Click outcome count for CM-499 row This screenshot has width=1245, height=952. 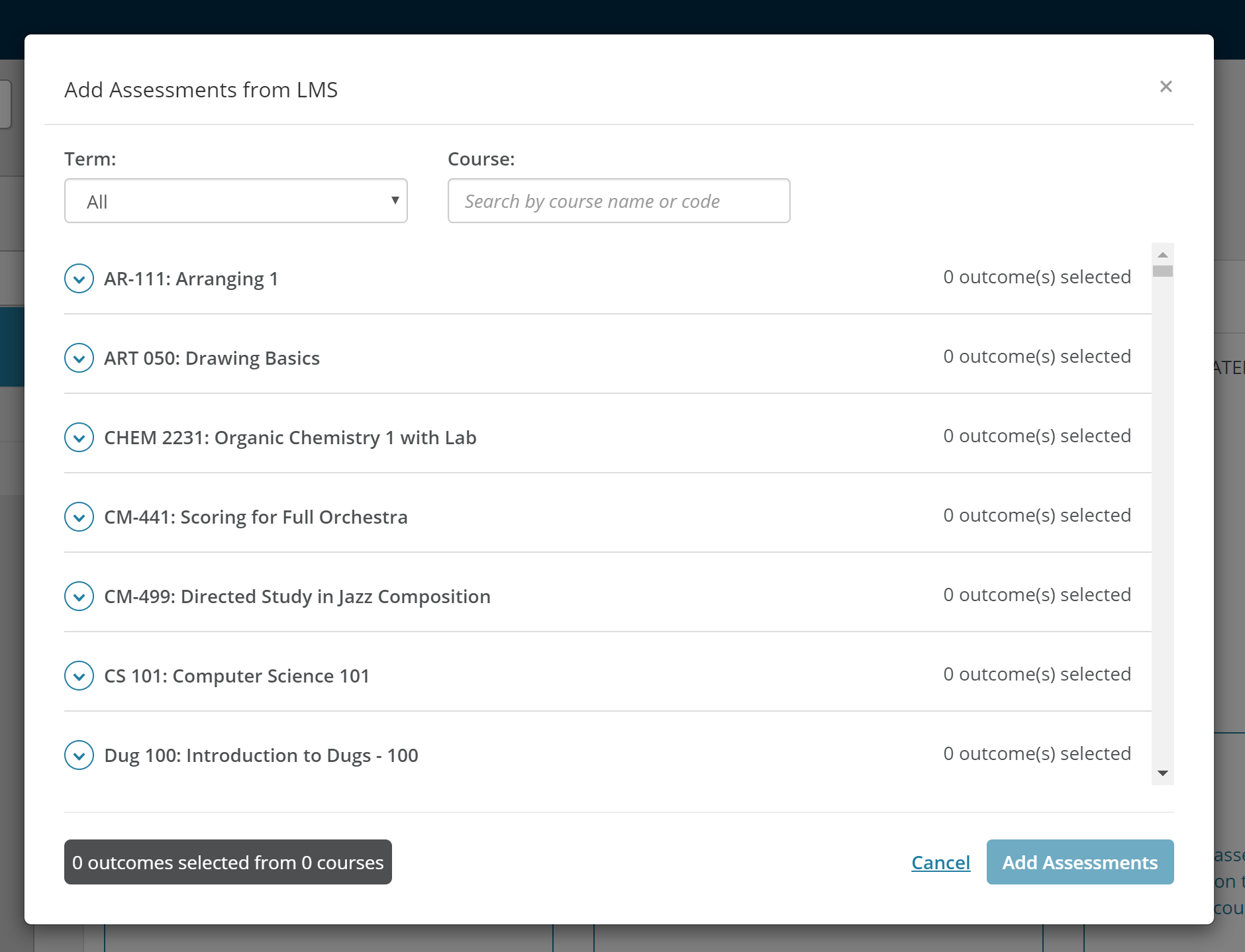click(x=1037, y=595)
